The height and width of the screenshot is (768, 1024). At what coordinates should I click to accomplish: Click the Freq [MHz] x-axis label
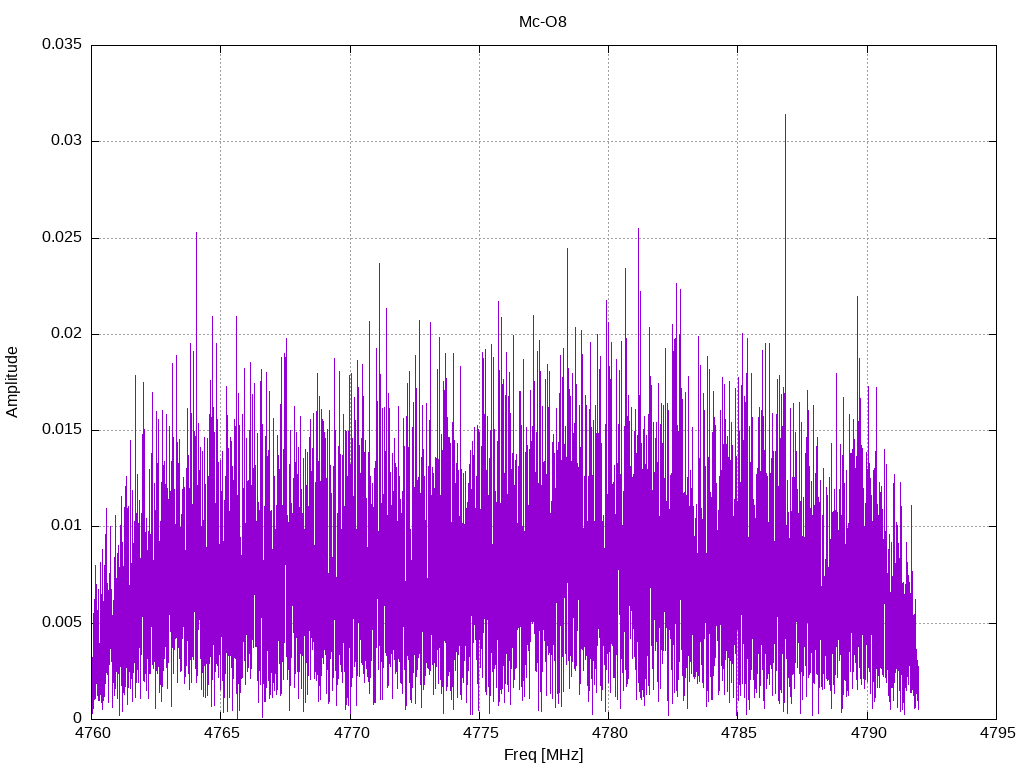543,755
